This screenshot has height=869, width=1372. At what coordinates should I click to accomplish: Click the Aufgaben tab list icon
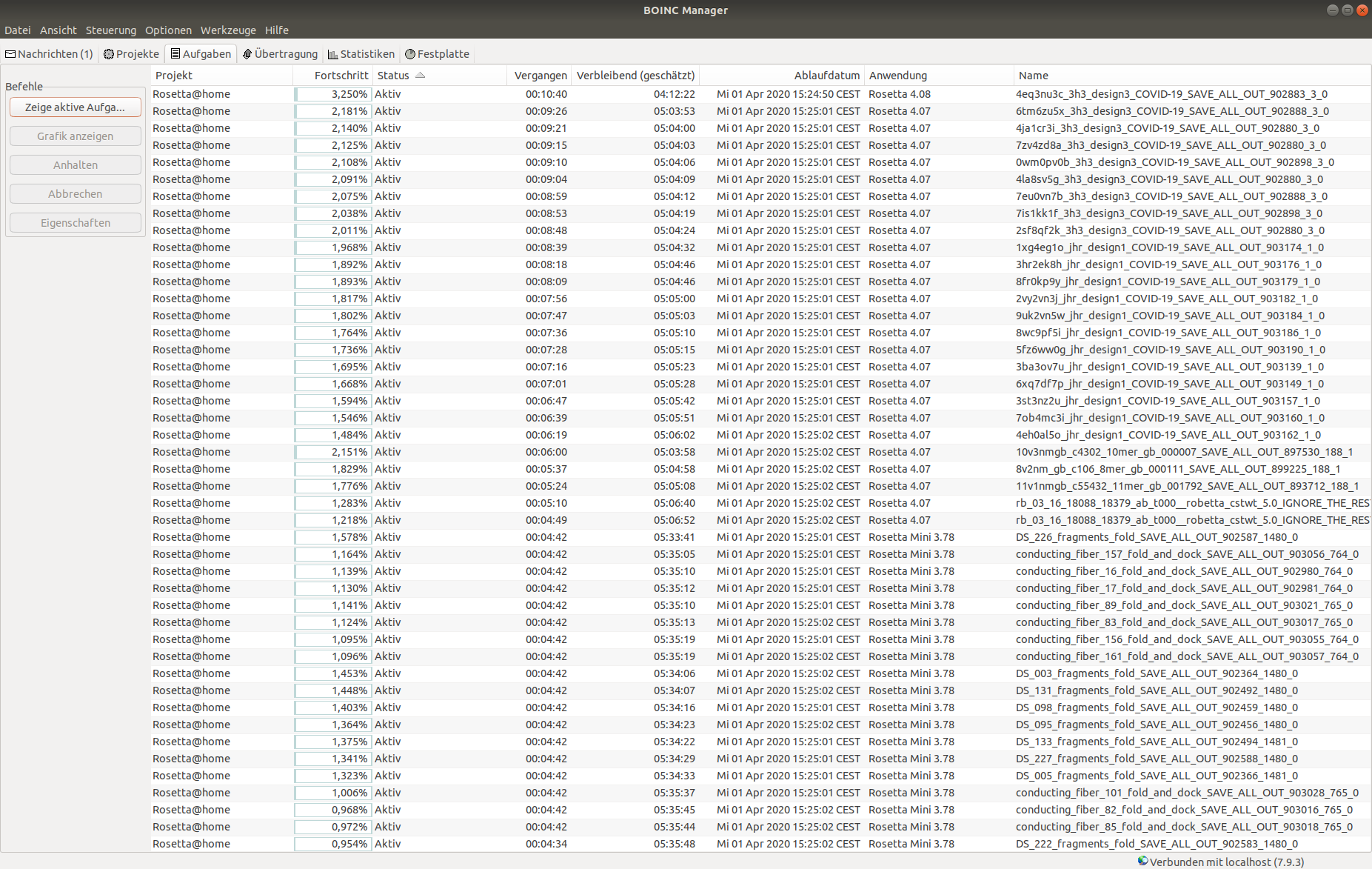click(175, 54)
